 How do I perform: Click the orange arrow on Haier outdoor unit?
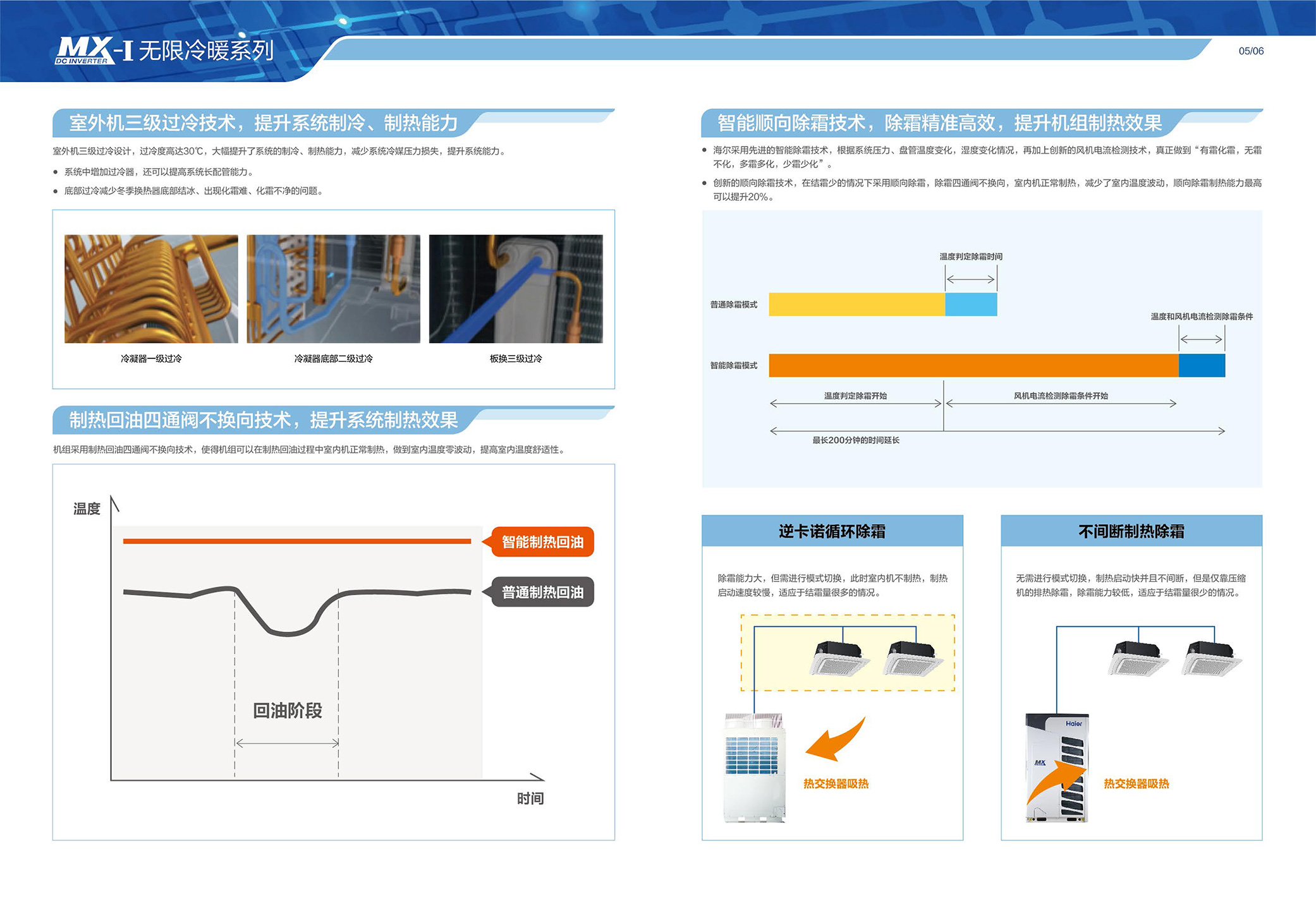[x=1056, y=781]
